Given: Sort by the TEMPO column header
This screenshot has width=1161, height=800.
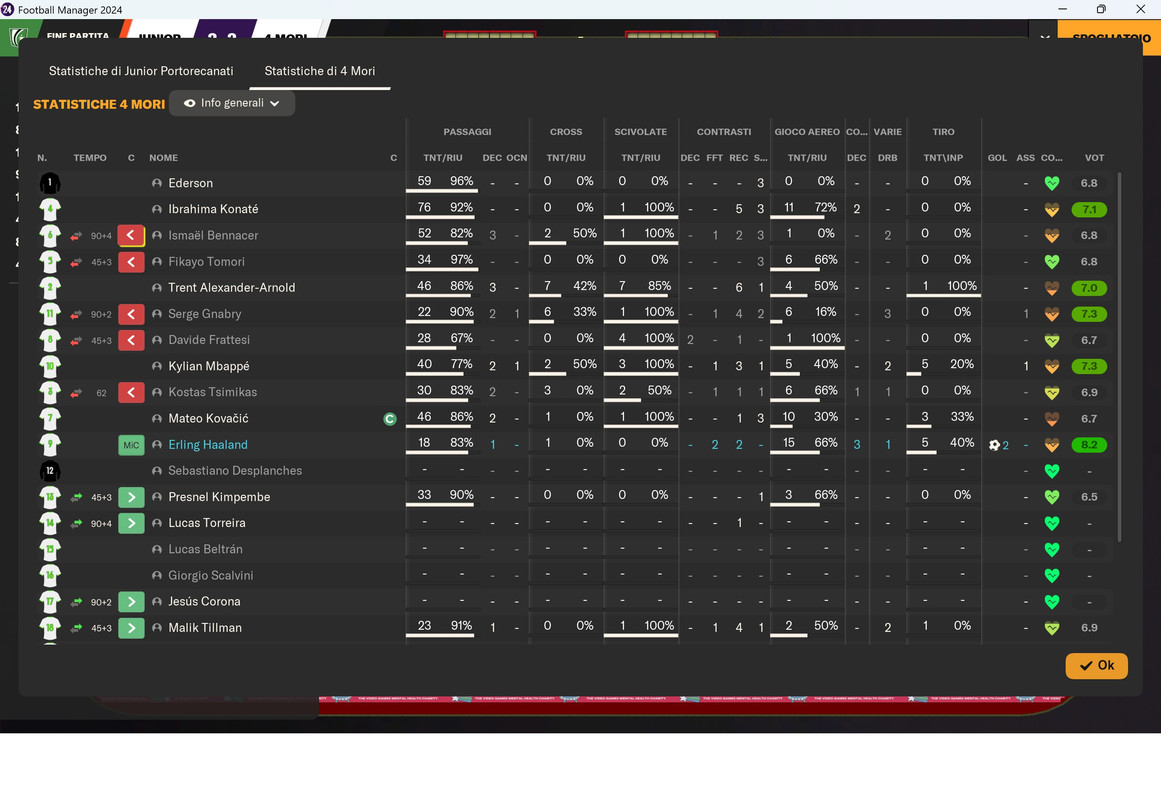Looking at the screenshot, I should (x=90, y=158).
